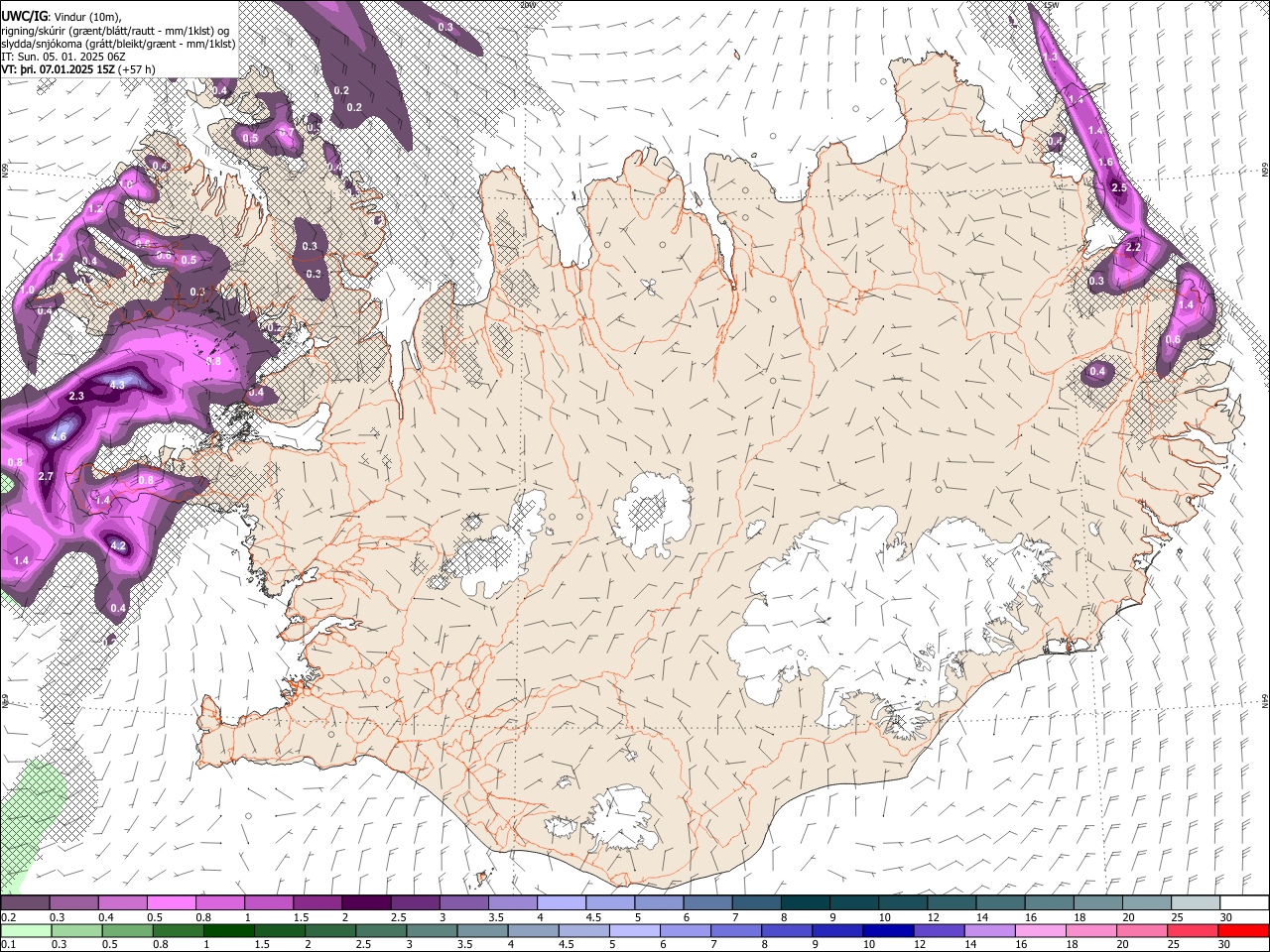This screenshot has width=1270, height=952.
Task: Select the 0.5–0.8 bright pink snow-scale swatch
Action: click(x=171, y=902)
